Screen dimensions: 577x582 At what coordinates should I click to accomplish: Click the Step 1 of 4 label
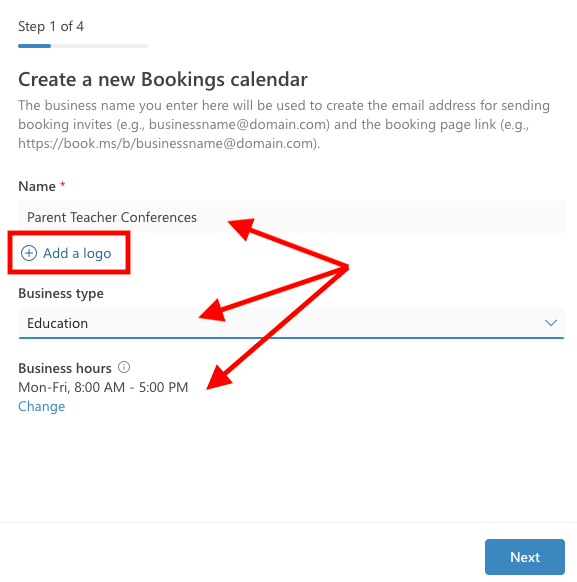click(x=51, y=27)
